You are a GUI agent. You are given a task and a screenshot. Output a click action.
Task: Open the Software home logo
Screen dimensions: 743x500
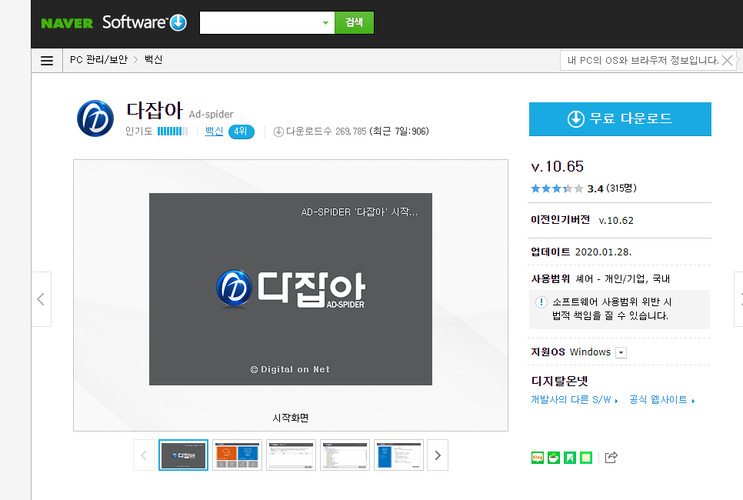coord(145,22)
